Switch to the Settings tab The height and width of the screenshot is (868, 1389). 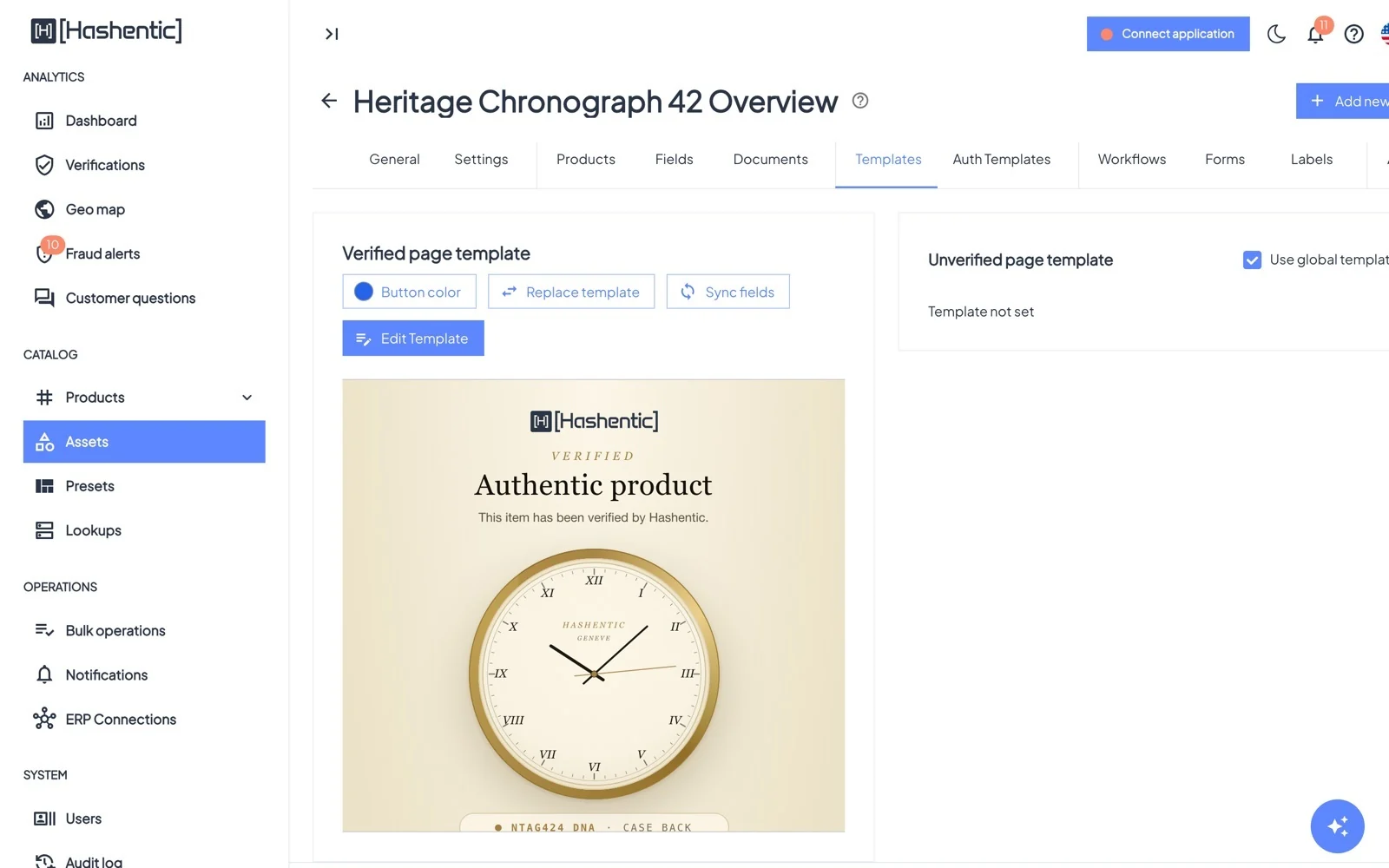pyautogui.click(x=481, y=160)
